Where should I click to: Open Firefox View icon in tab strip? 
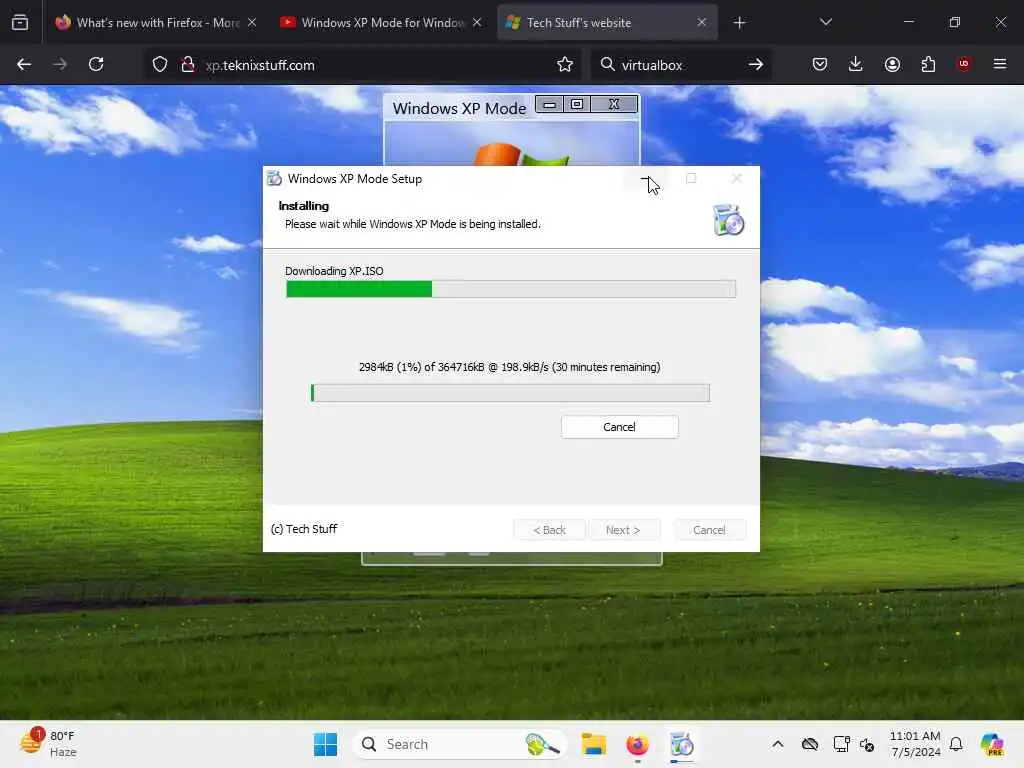click(20, 22)
